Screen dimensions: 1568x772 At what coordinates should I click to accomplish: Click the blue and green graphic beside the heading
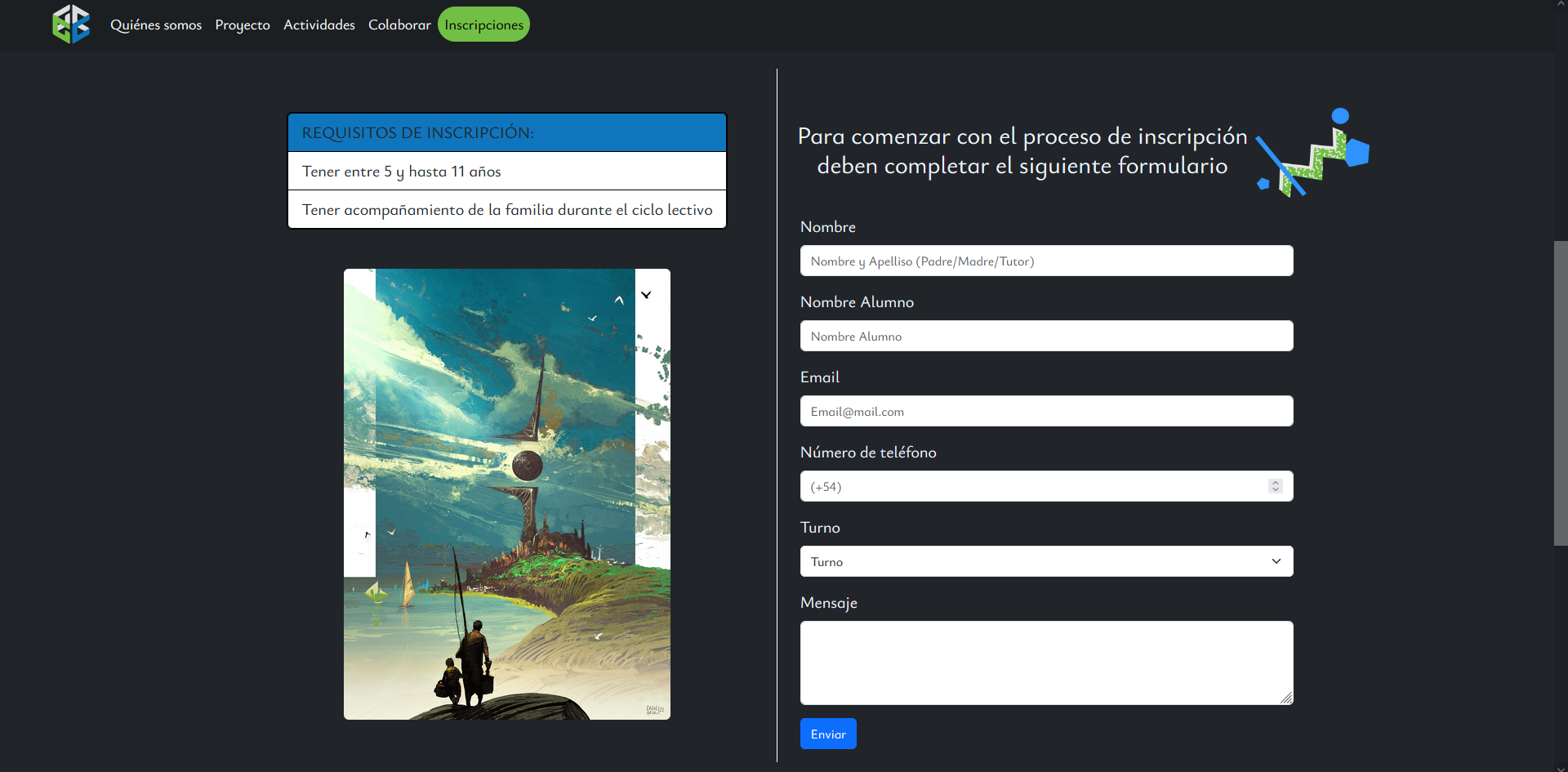click(x=1312, y=154)
